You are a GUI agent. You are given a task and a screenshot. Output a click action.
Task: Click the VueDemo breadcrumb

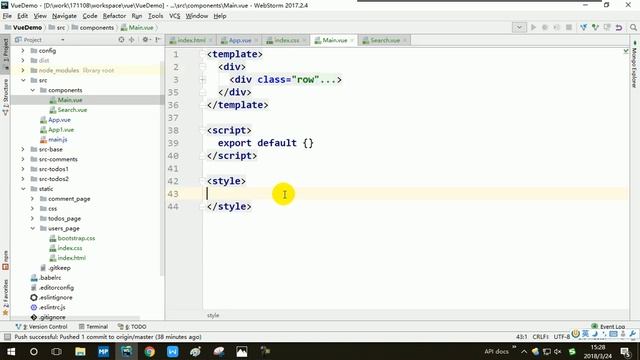pos(27,27)
